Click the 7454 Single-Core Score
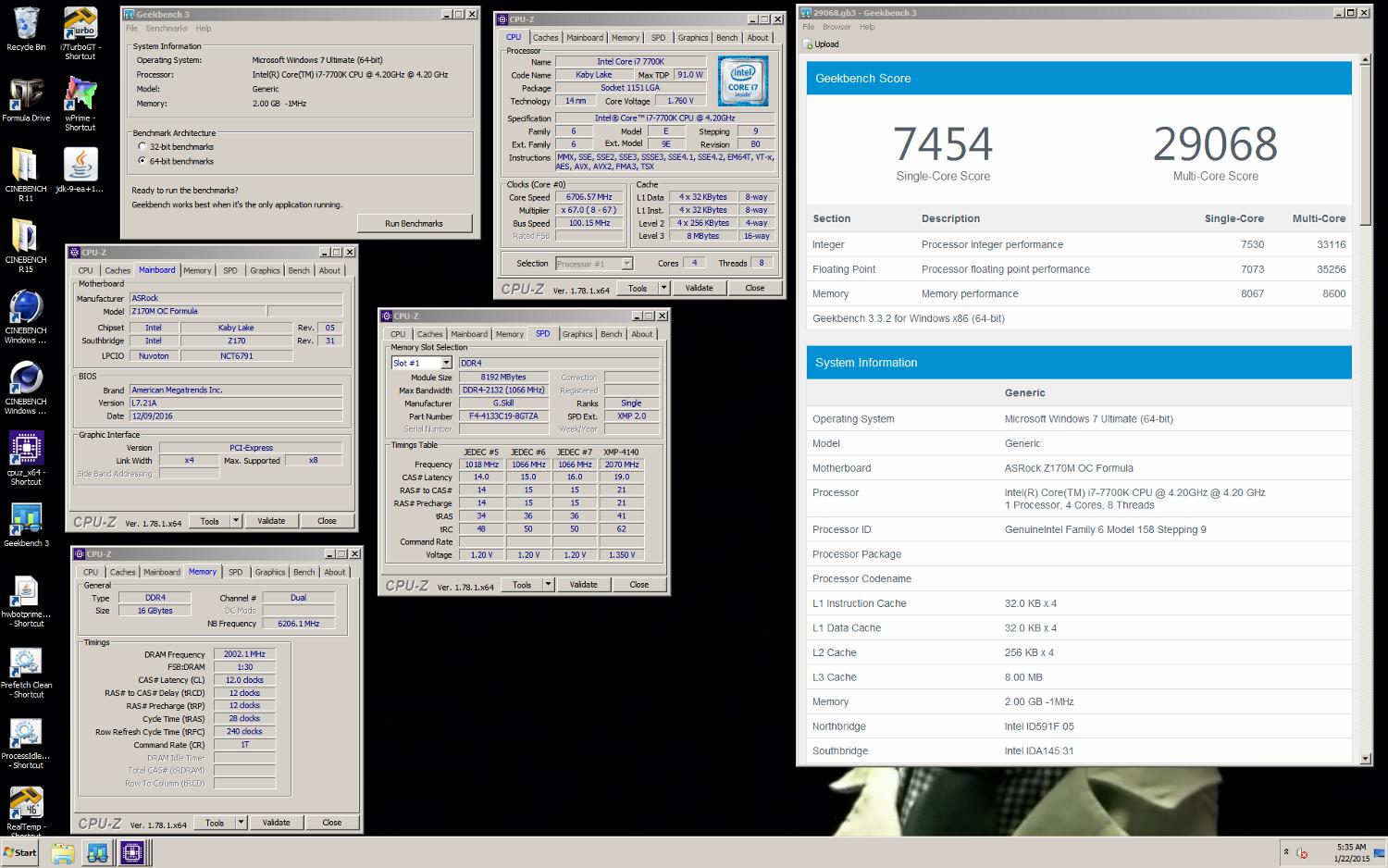Viewport: 1388px width, 868px height. coord(943,144)
